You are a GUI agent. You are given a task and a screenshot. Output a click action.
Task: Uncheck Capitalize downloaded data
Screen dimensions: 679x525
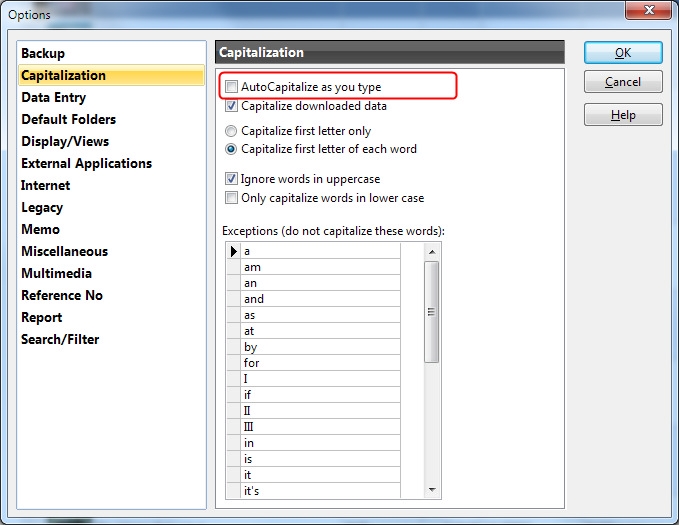point(232,105)
